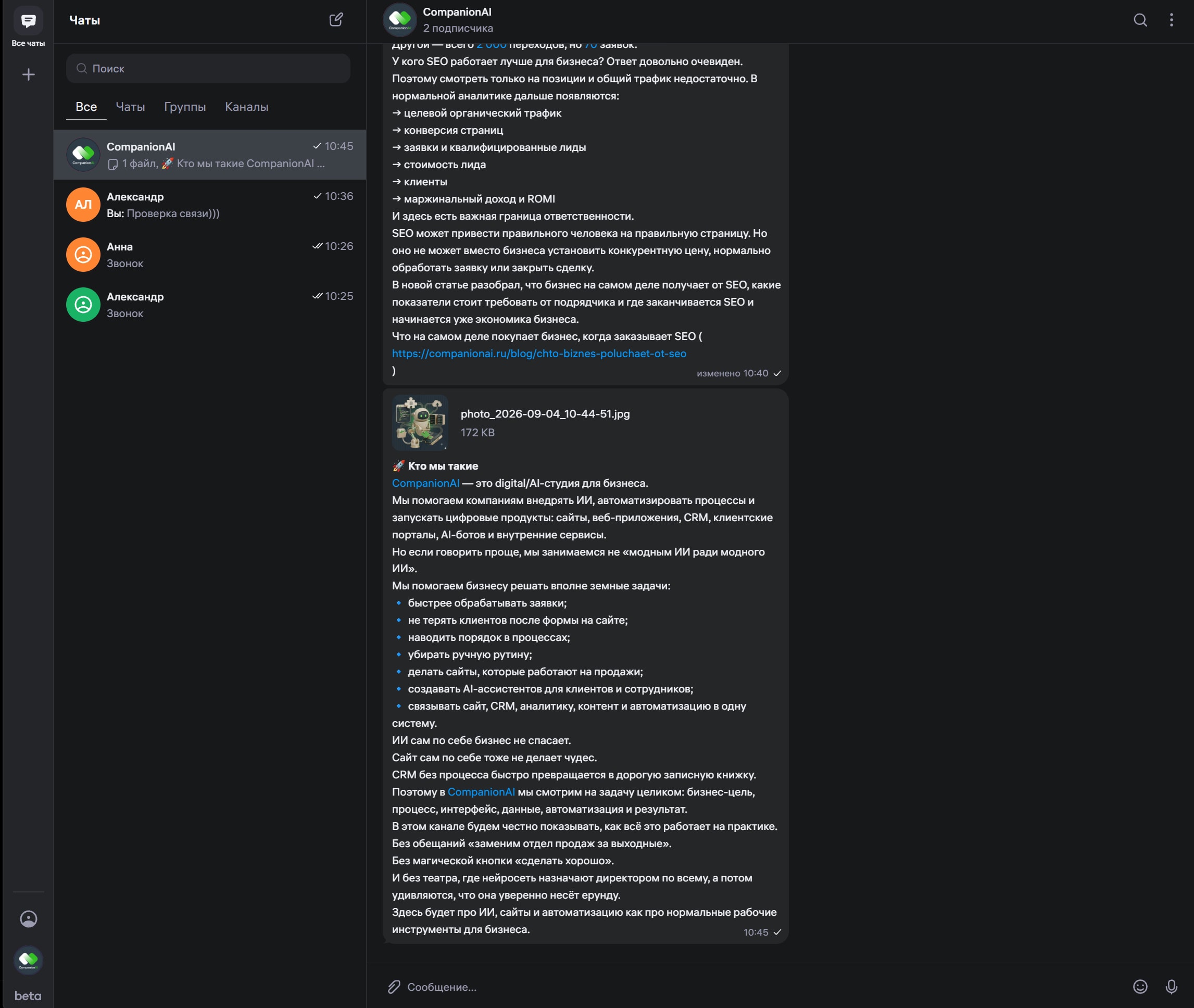Click the 172 KB file size label
Screen dimensions: 1194x1008
(x=477, y=433)
